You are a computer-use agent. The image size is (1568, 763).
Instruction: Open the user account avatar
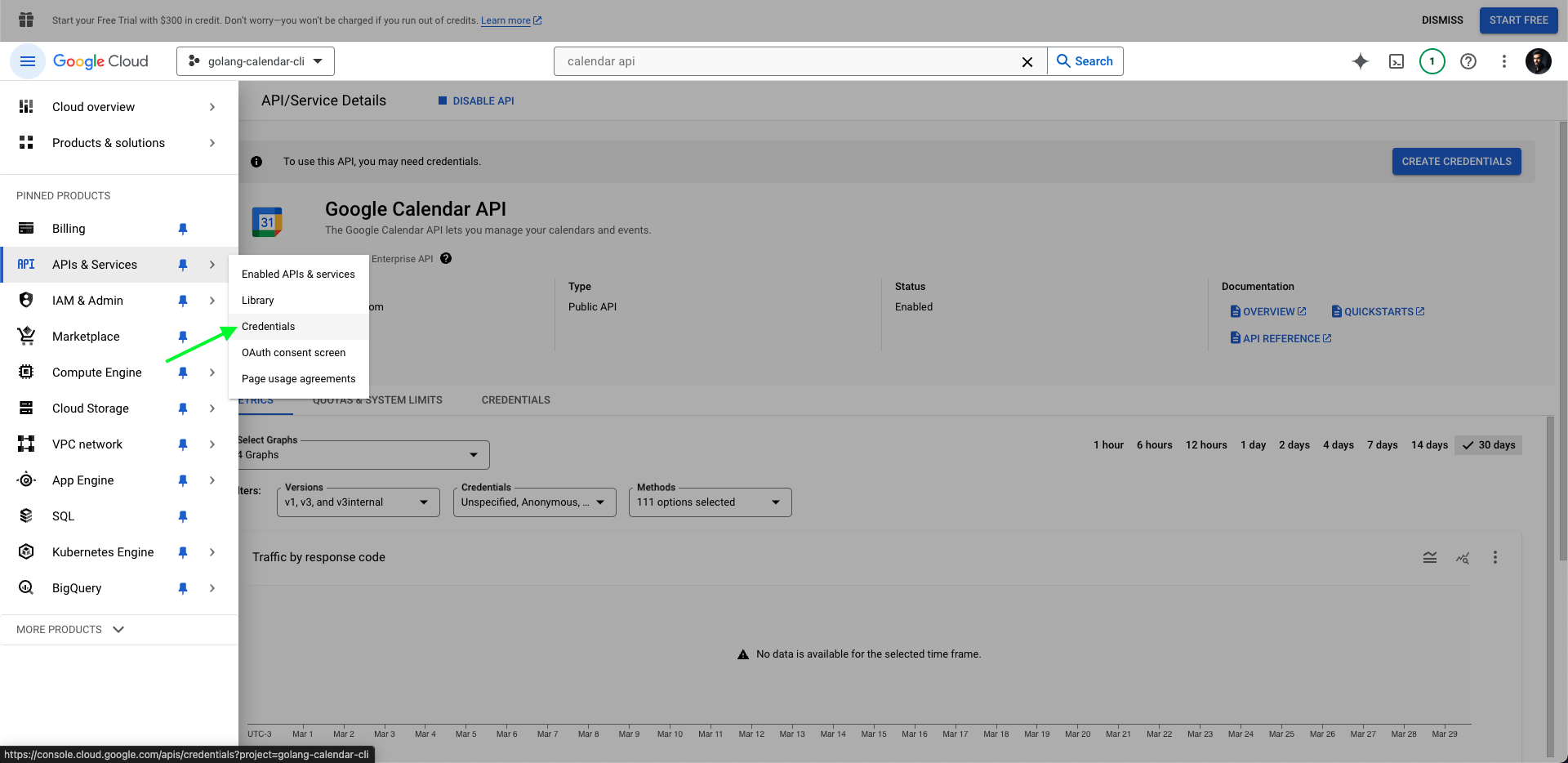[1539, 61]
